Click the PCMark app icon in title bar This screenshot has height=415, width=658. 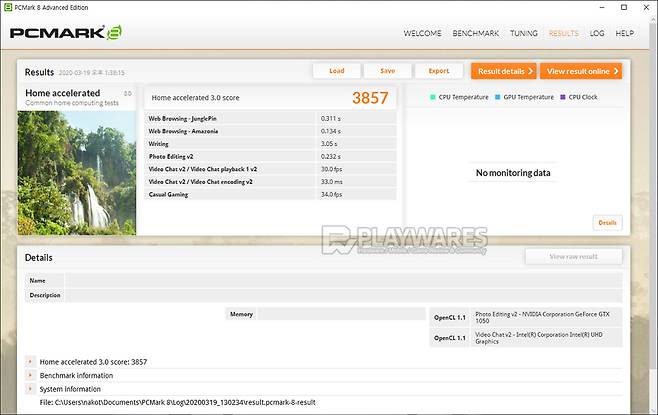pyautogui.click(x=8, y=7)
